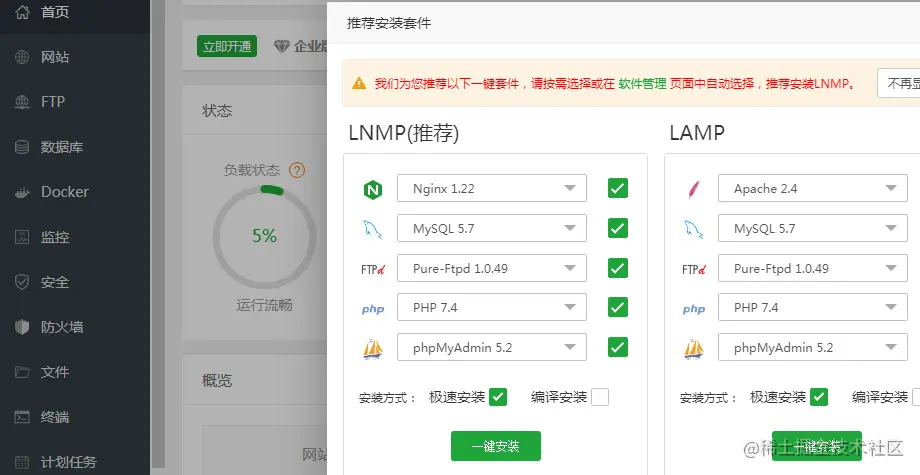Click the 不再显示 button in notice
The image size is (920, 475).
[x=899, y=83]
